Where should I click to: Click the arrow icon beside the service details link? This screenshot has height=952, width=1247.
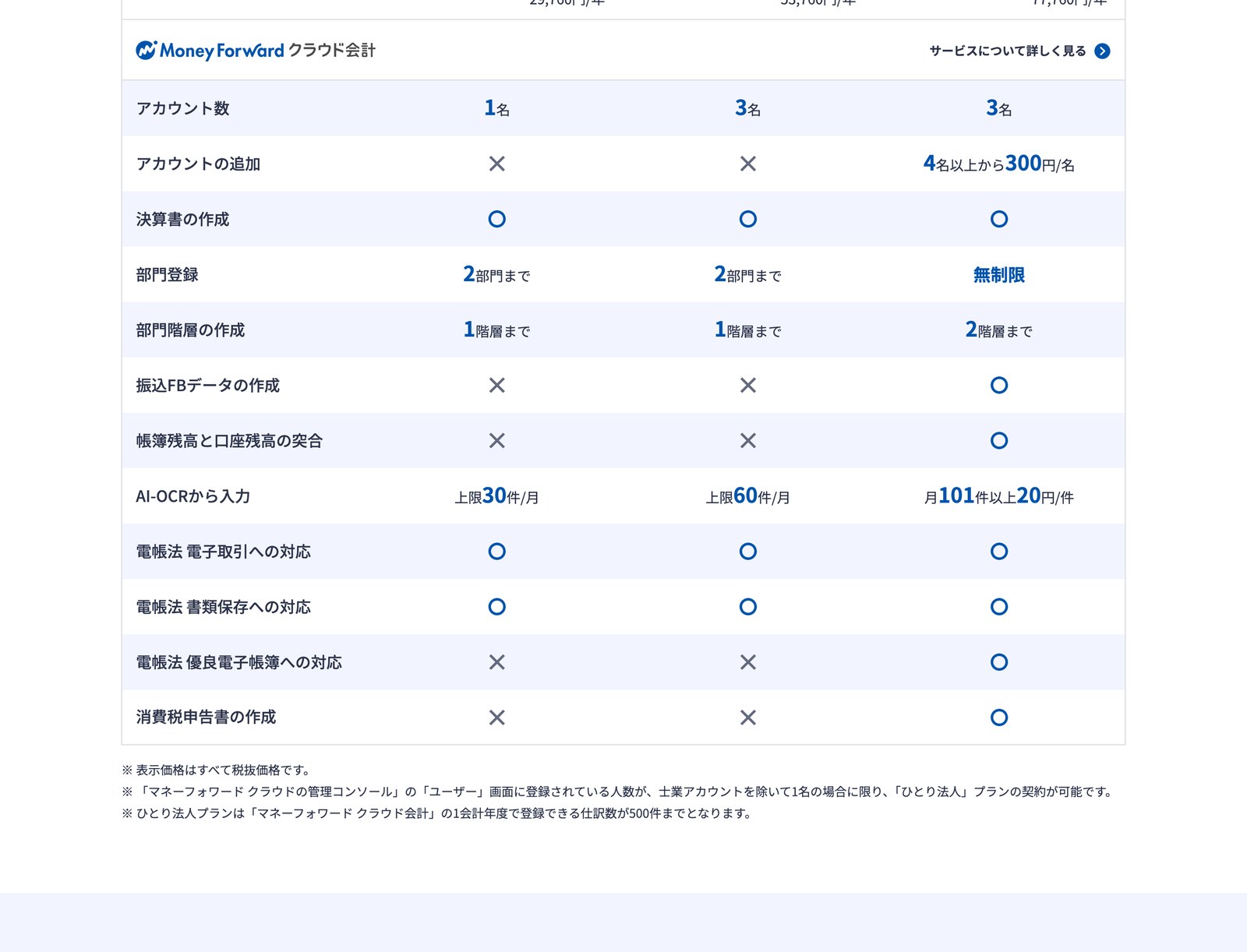[x=1102, y=51]
